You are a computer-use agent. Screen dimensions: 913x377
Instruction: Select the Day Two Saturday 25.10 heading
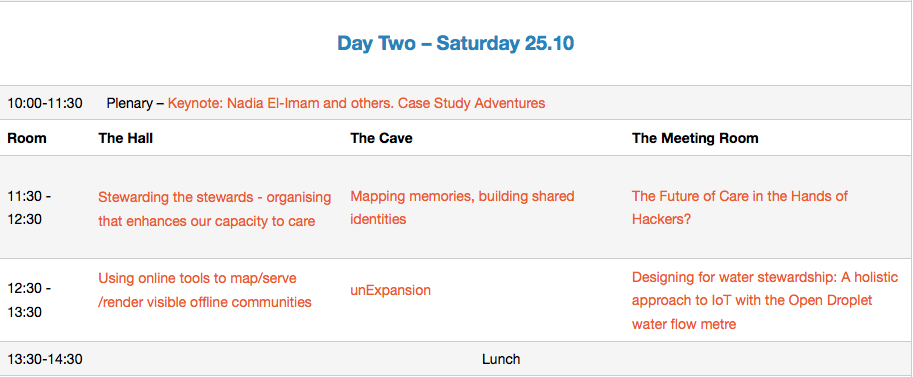pos(455,44)
